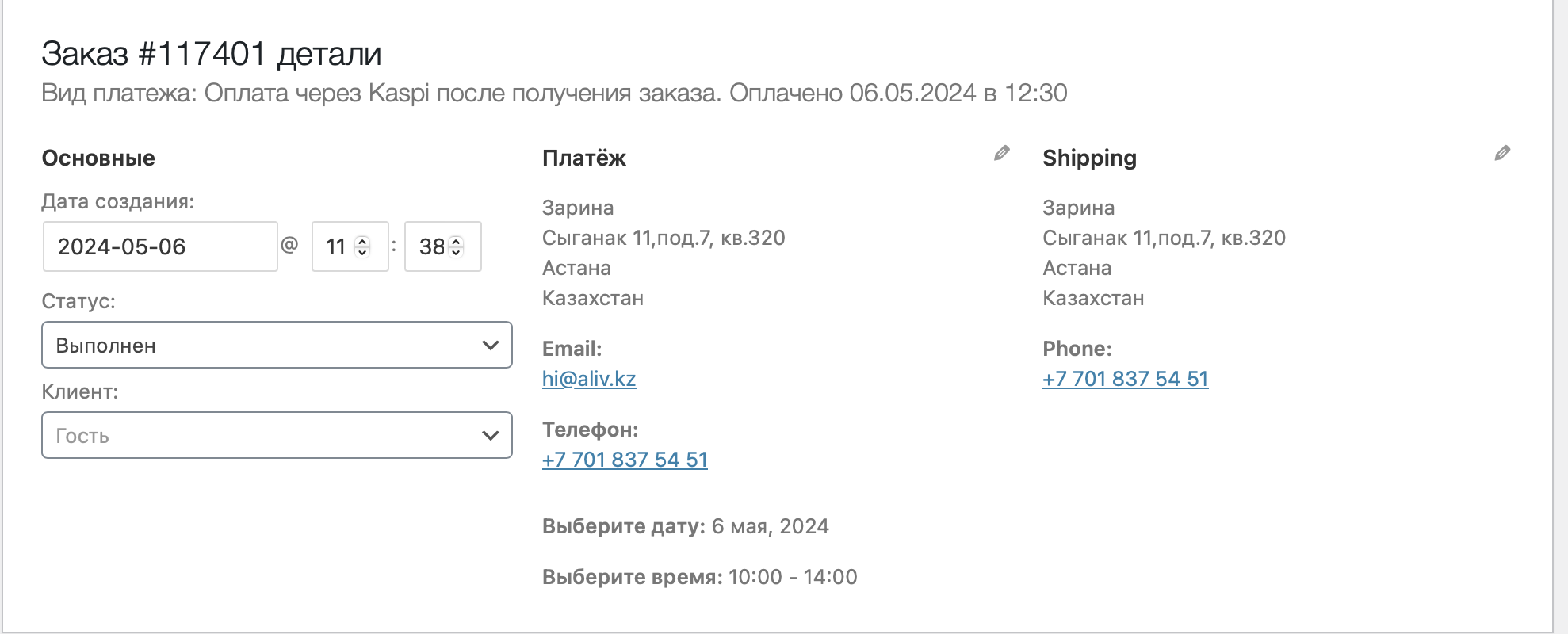Edit billing details with Платёж pencil icon

coord(1002,153)
